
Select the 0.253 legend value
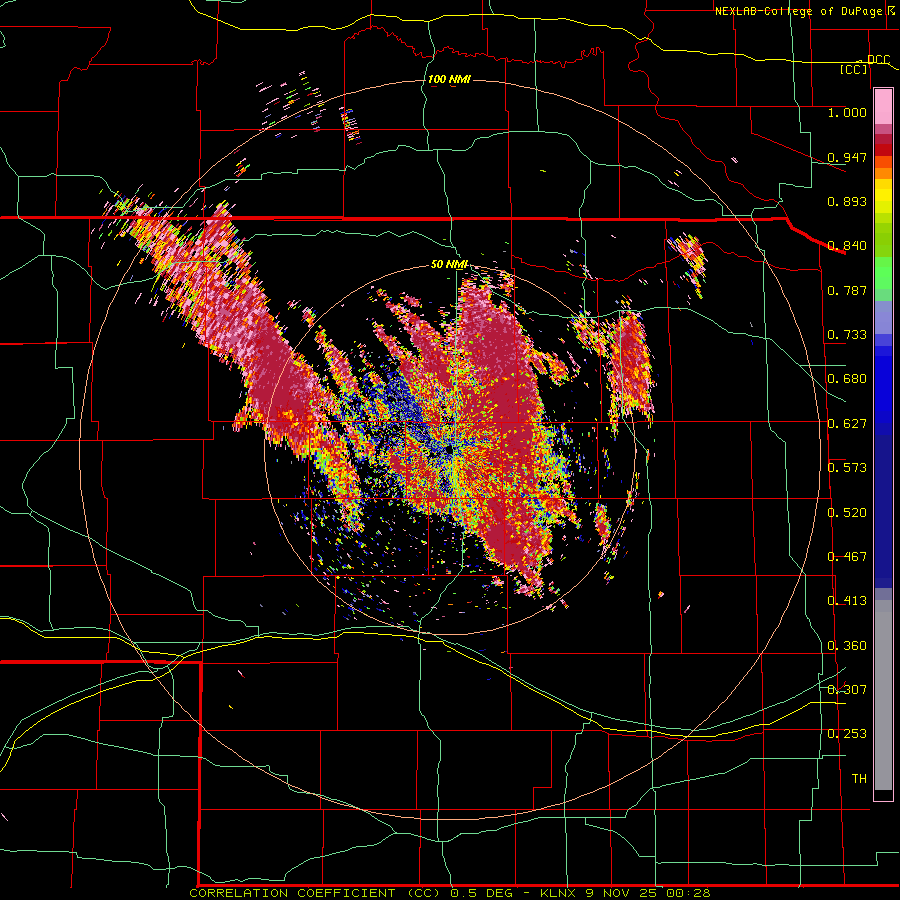point(847,734)
